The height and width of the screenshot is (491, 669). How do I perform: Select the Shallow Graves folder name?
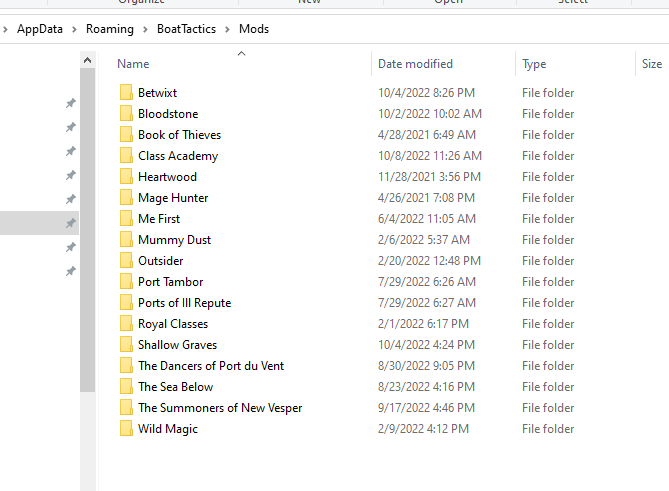point(177,345)
